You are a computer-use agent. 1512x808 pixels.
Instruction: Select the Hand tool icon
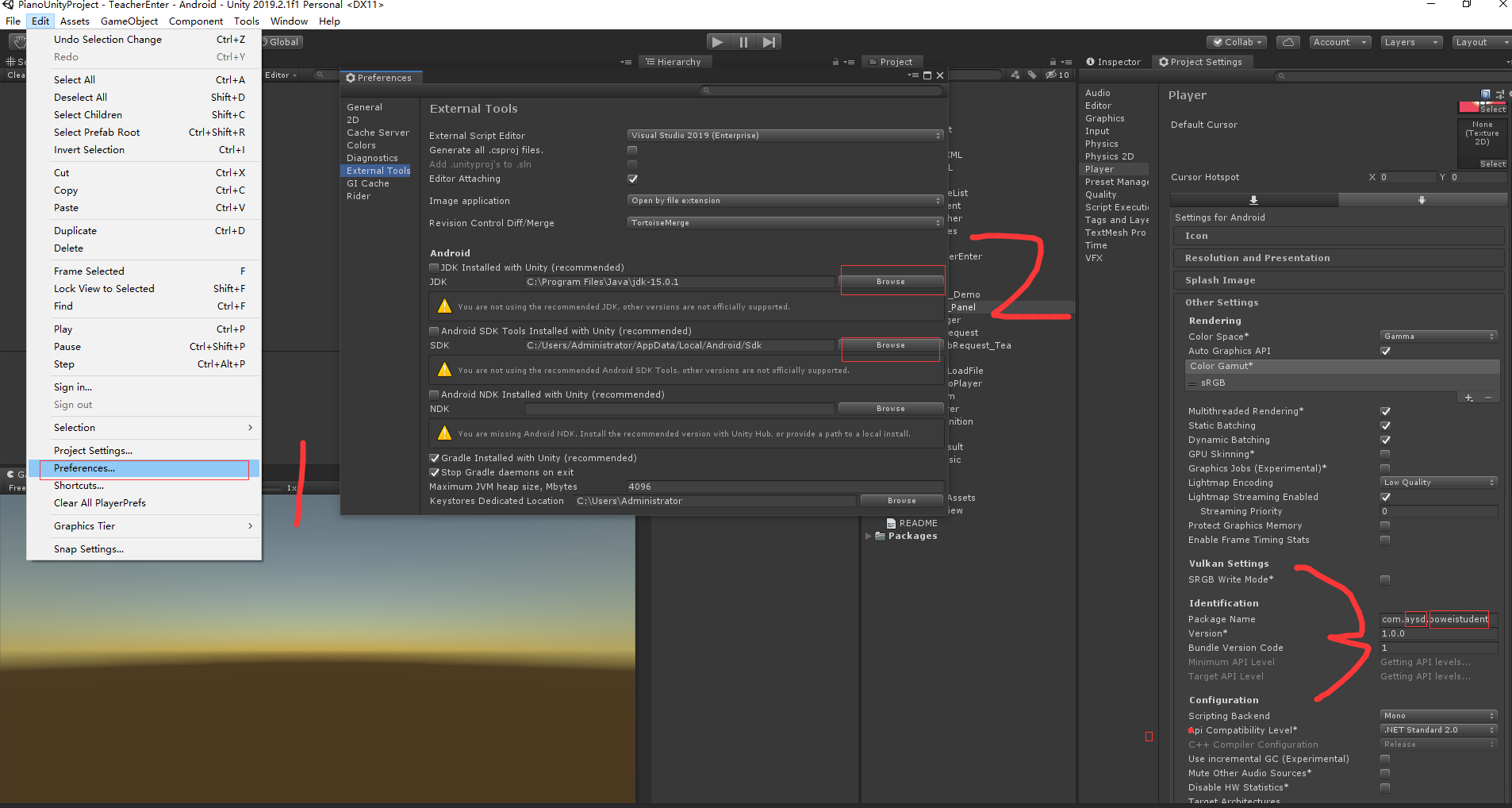tap(17, 42)
